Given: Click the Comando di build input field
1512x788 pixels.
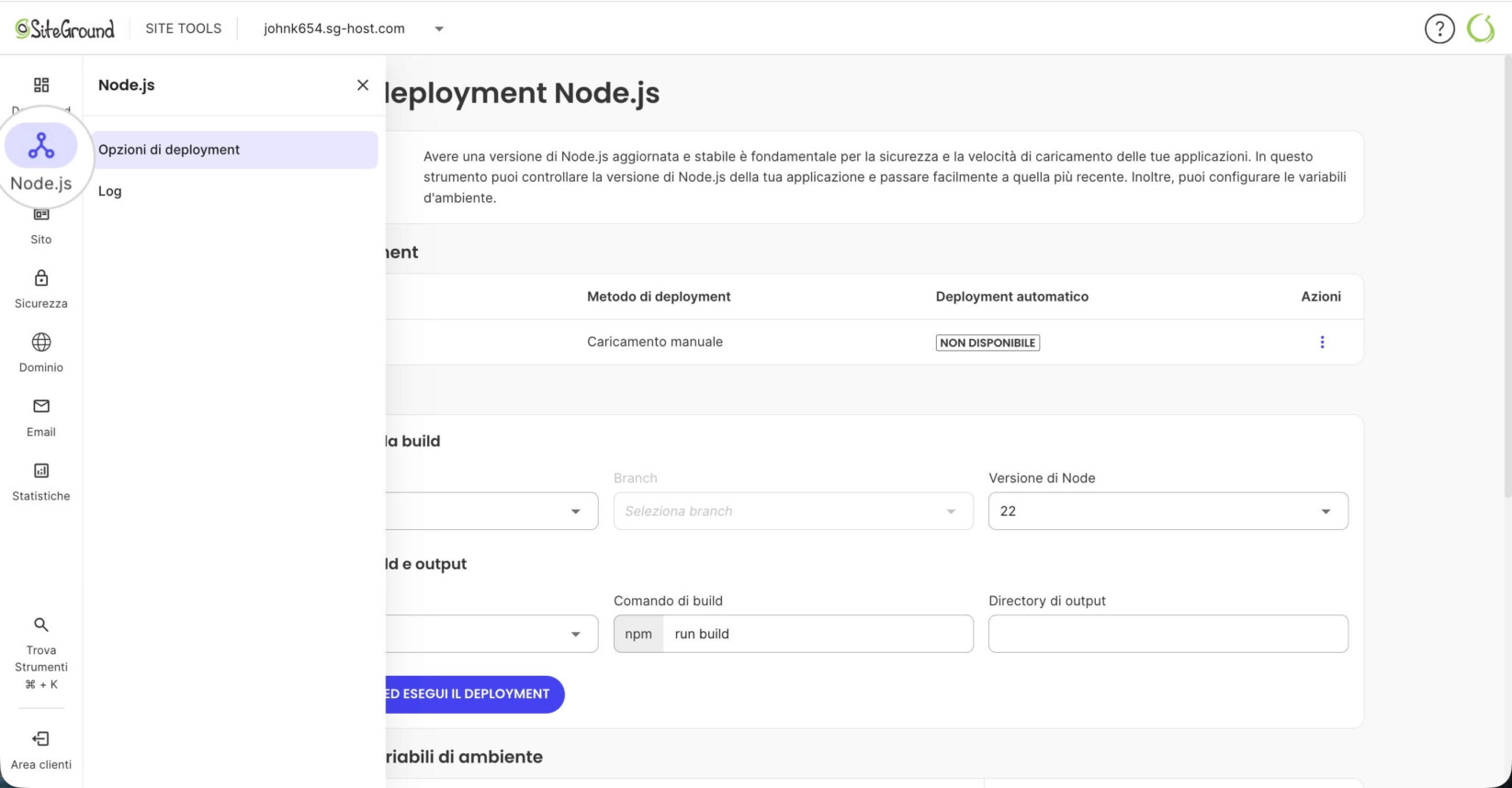Looking at the screenshot, I should (817, 634).
